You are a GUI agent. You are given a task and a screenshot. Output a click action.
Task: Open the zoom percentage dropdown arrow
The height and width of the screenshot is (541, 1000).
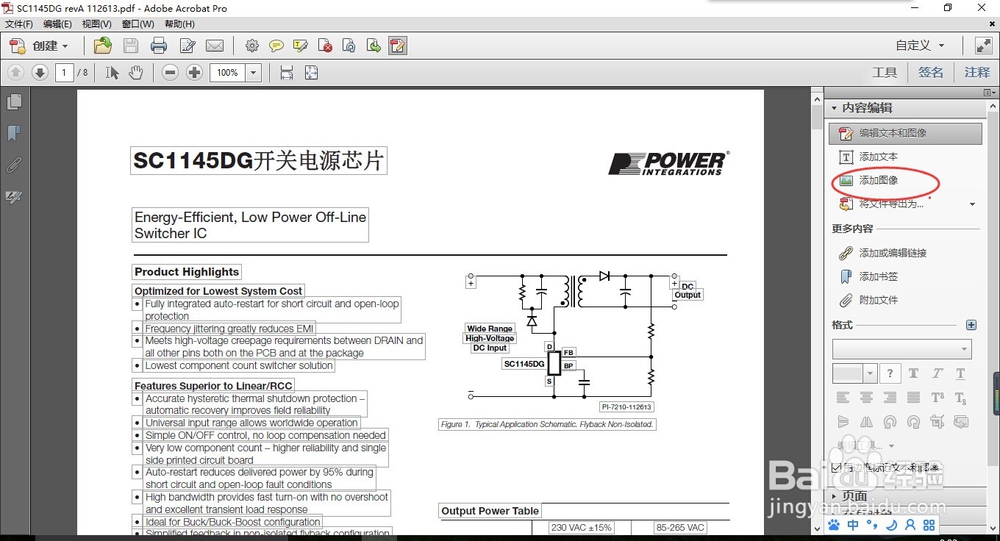(x=253, y=73)
